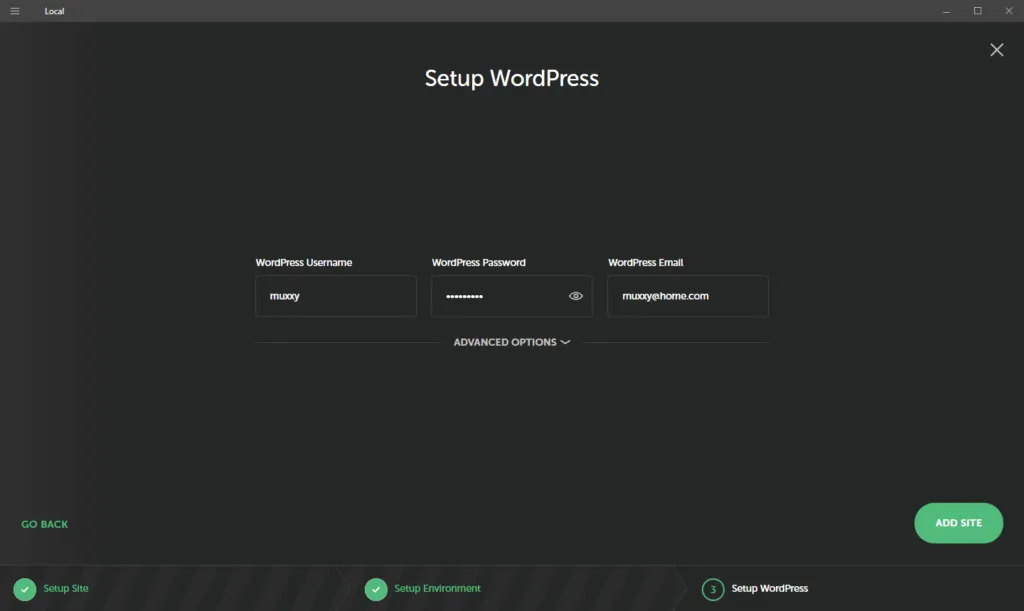Screen dimensions: 1024x611
Task: Expand Advanced Options
Action: [511, 342]
